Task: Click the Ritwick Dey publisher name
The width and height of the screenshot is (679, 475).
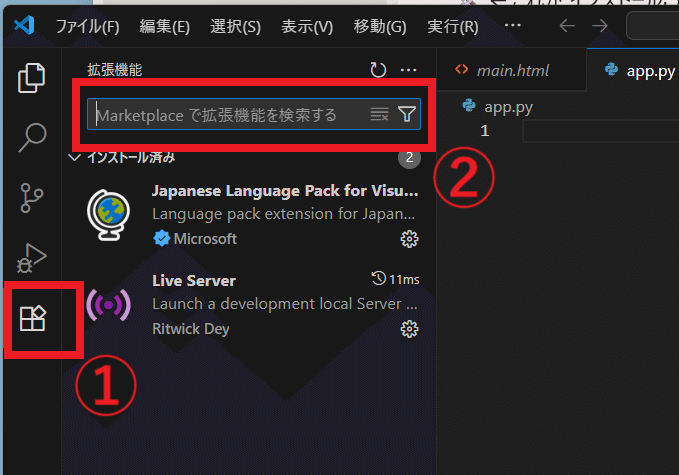Action: point(191,329)
